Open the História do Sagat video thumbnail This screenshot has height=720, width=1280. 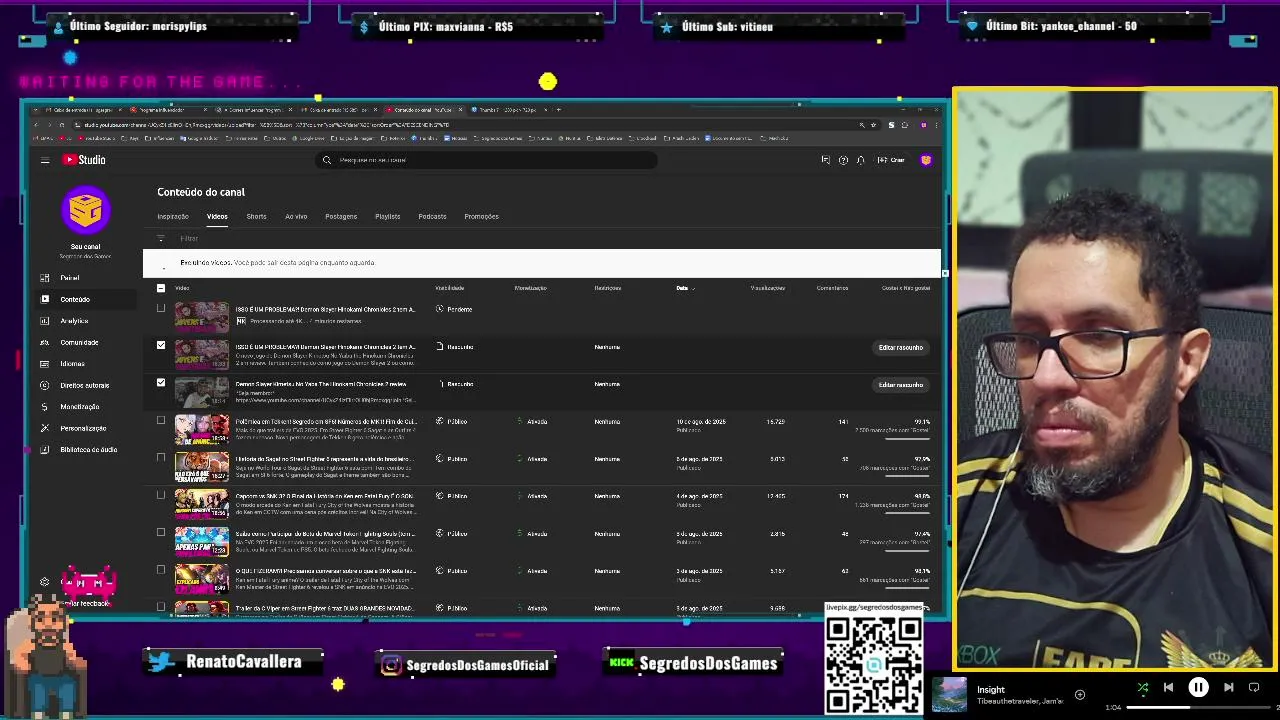click(x=202, y=467)
